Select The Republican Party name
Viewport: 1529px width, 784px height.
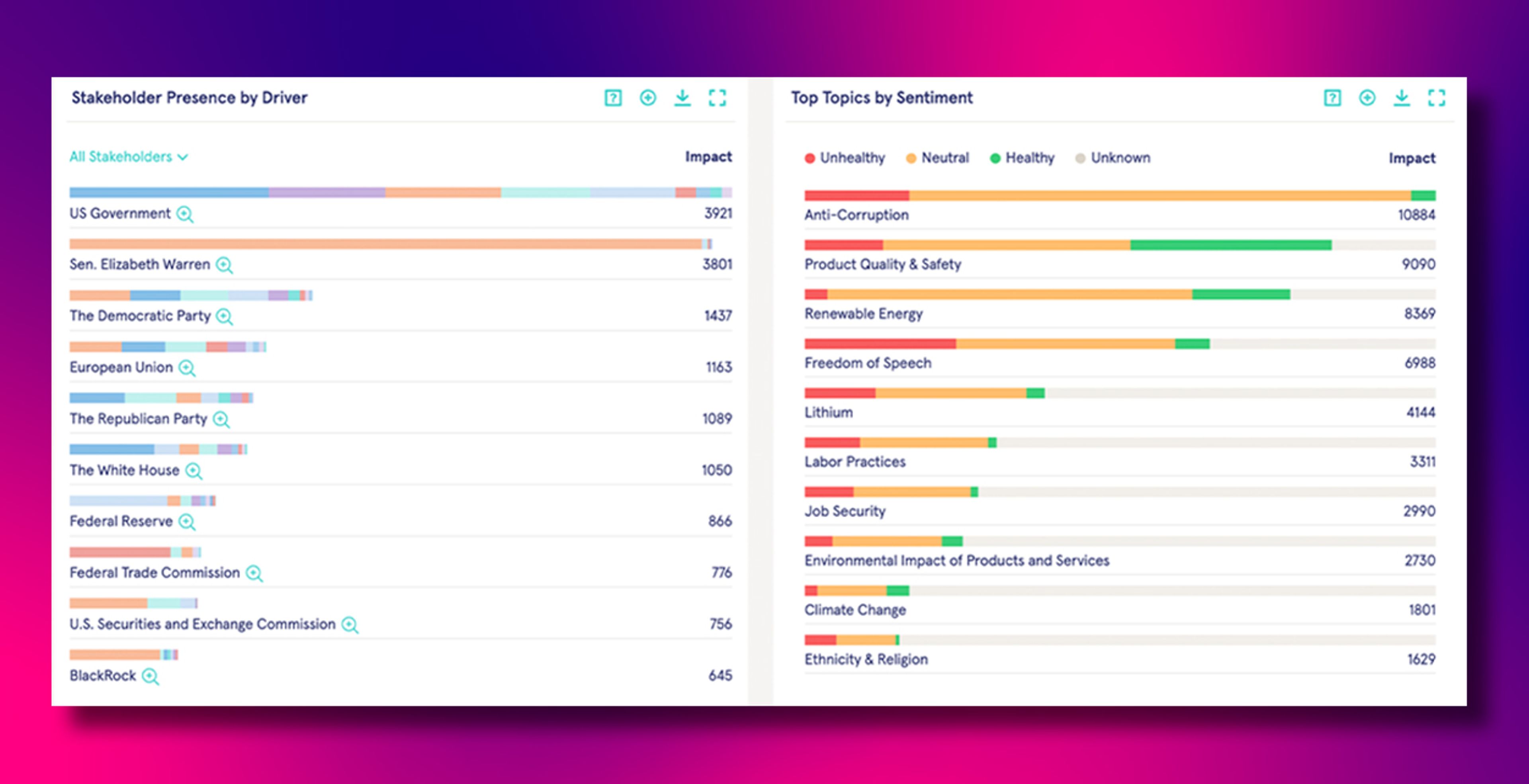coord(138,419)
